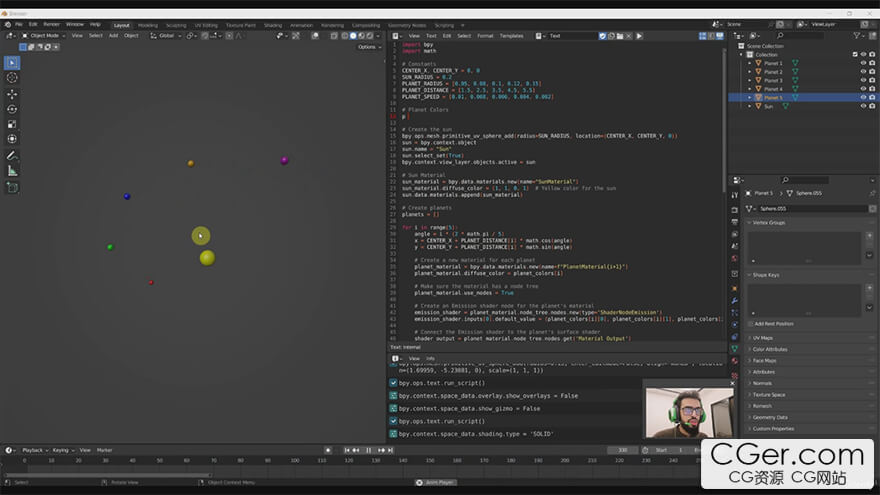Open the Render properties tab icon
The height and width of the screenshot is (495, 880).
(735, 210)
